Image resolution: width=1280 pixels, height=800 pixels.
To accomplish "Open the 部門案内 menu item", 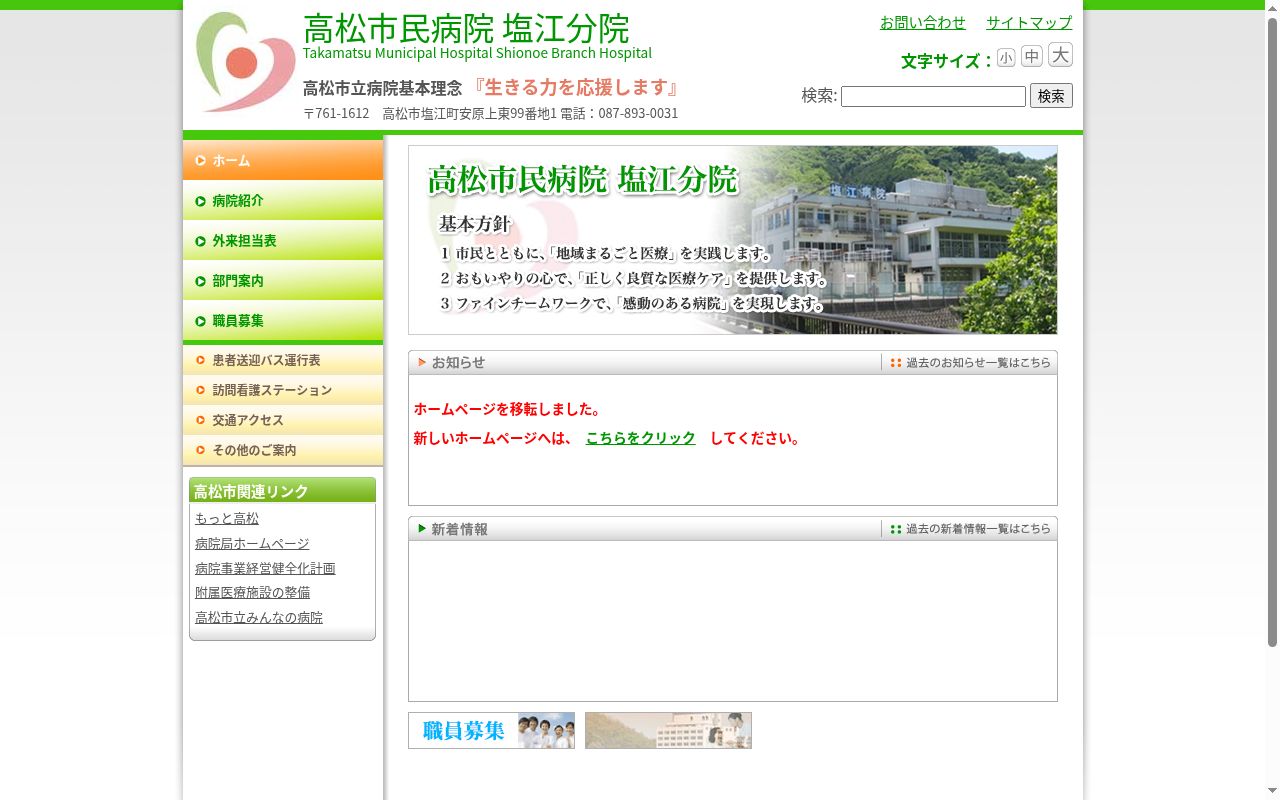I will pos(283,280).
